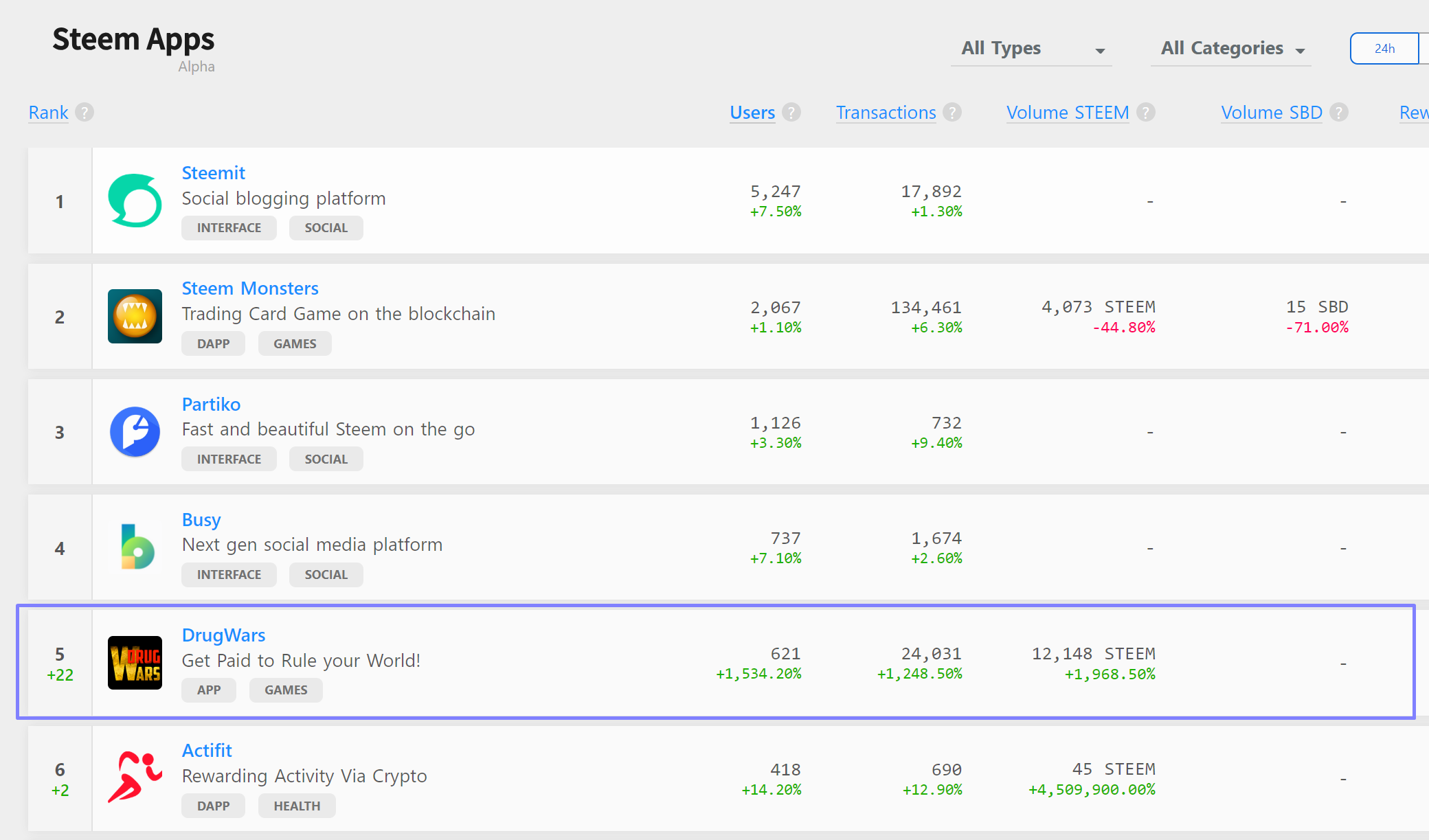Sort by Volume STEEM column
This screenshot has height=840, width=1429.
pos(1067,113)
